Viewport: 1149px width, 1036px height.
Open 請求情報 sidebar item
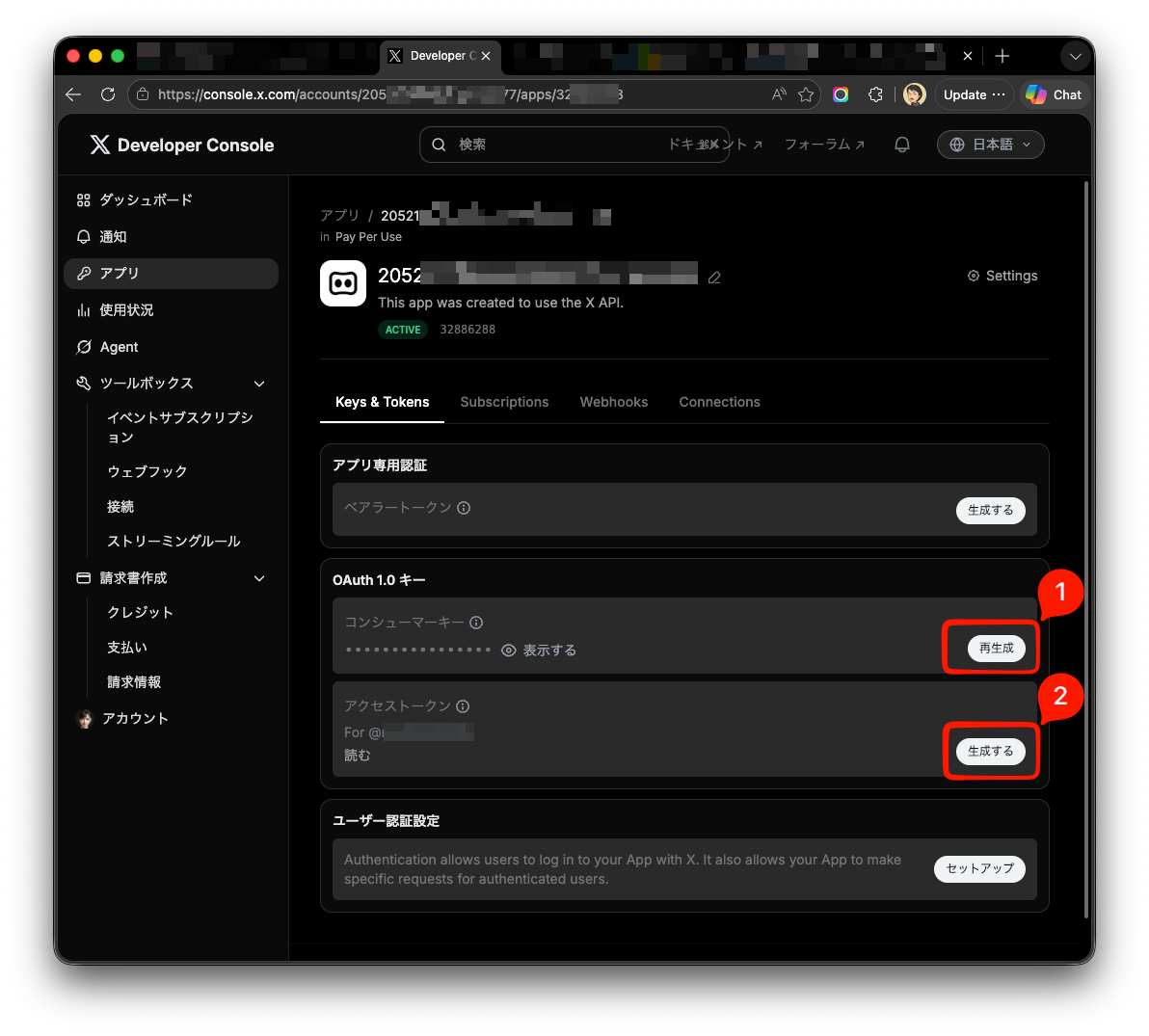[x=134, y=681]
